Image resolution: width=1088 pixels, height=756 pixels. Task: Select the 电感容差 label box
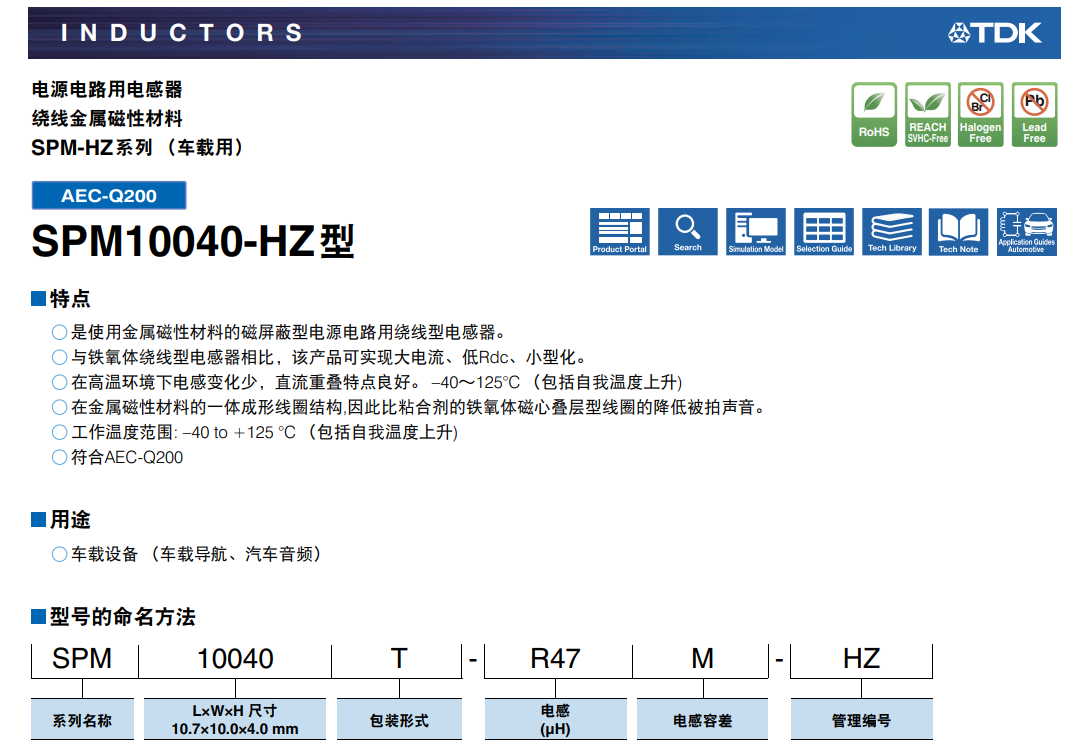click(702, 720)
